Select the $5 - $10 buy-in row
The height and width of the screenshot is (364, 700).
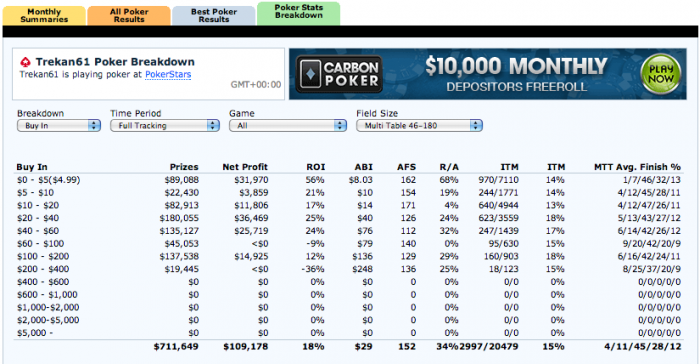click(x=349, y=193)
